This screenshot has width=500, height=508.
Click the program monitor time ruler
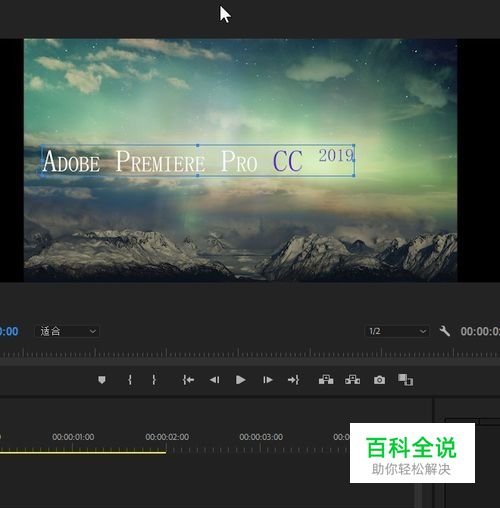250,353
